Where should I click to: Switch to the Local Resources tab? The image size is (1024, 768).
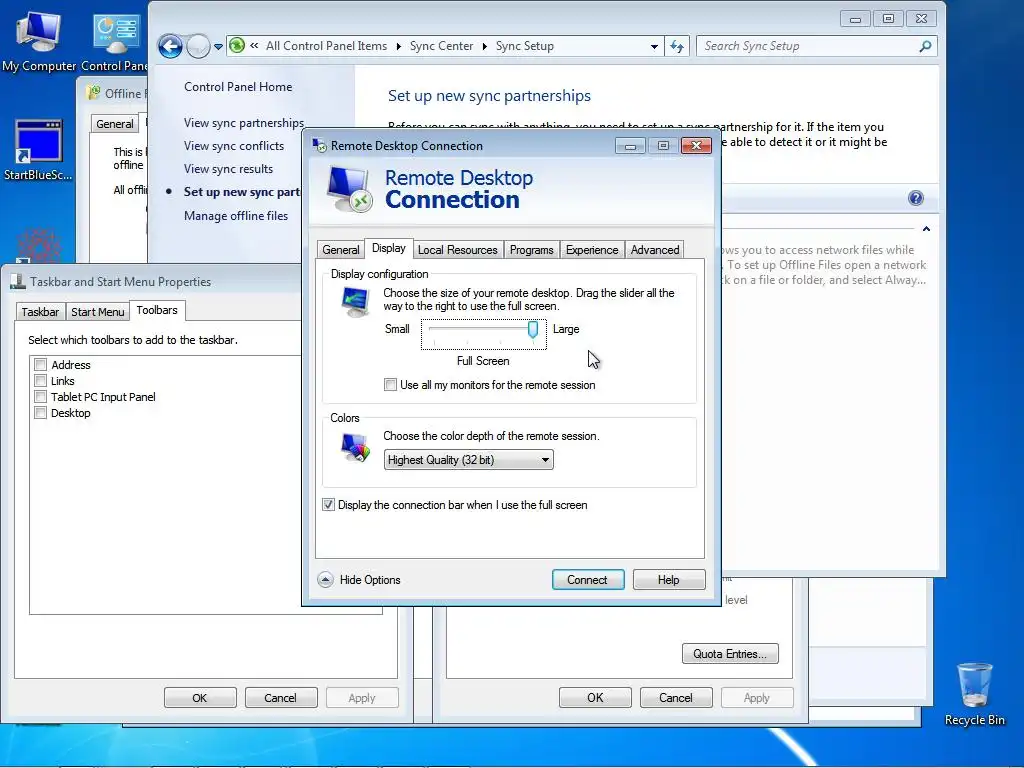(457, 249)
